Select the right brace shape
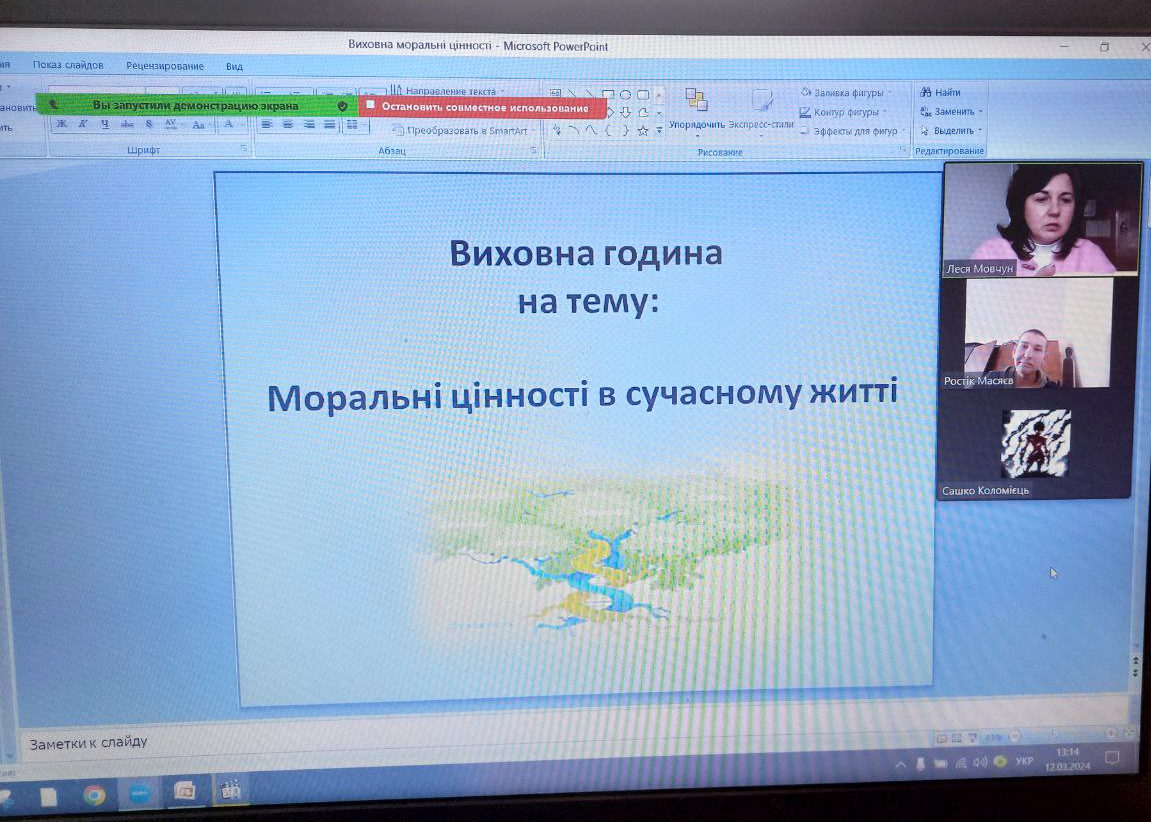 click(625, 131)
